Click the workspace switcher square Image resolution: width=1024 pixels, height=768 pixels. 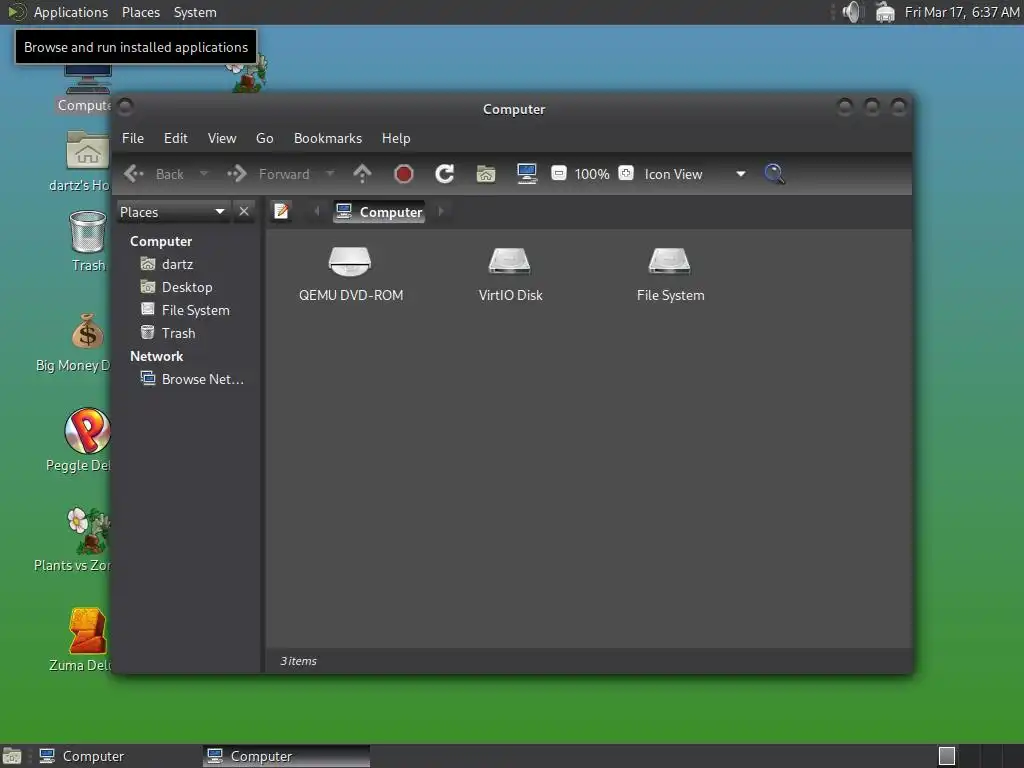coord(946,756)
